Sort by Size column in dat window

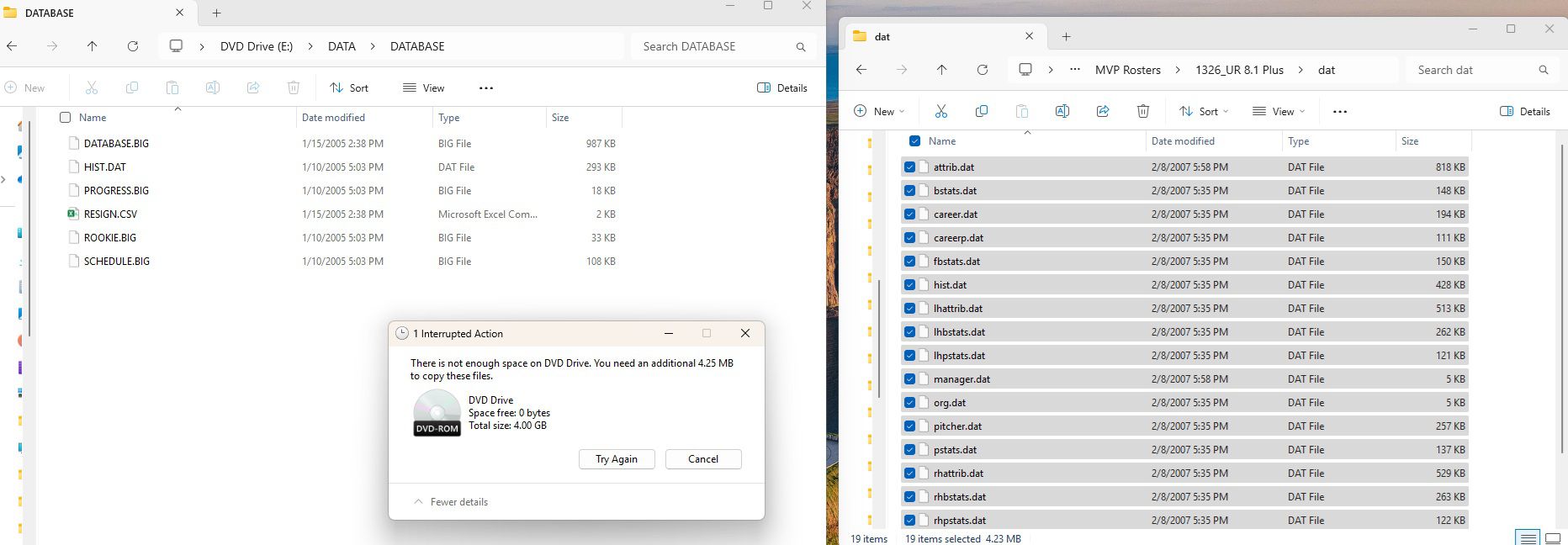(1410, 141)
